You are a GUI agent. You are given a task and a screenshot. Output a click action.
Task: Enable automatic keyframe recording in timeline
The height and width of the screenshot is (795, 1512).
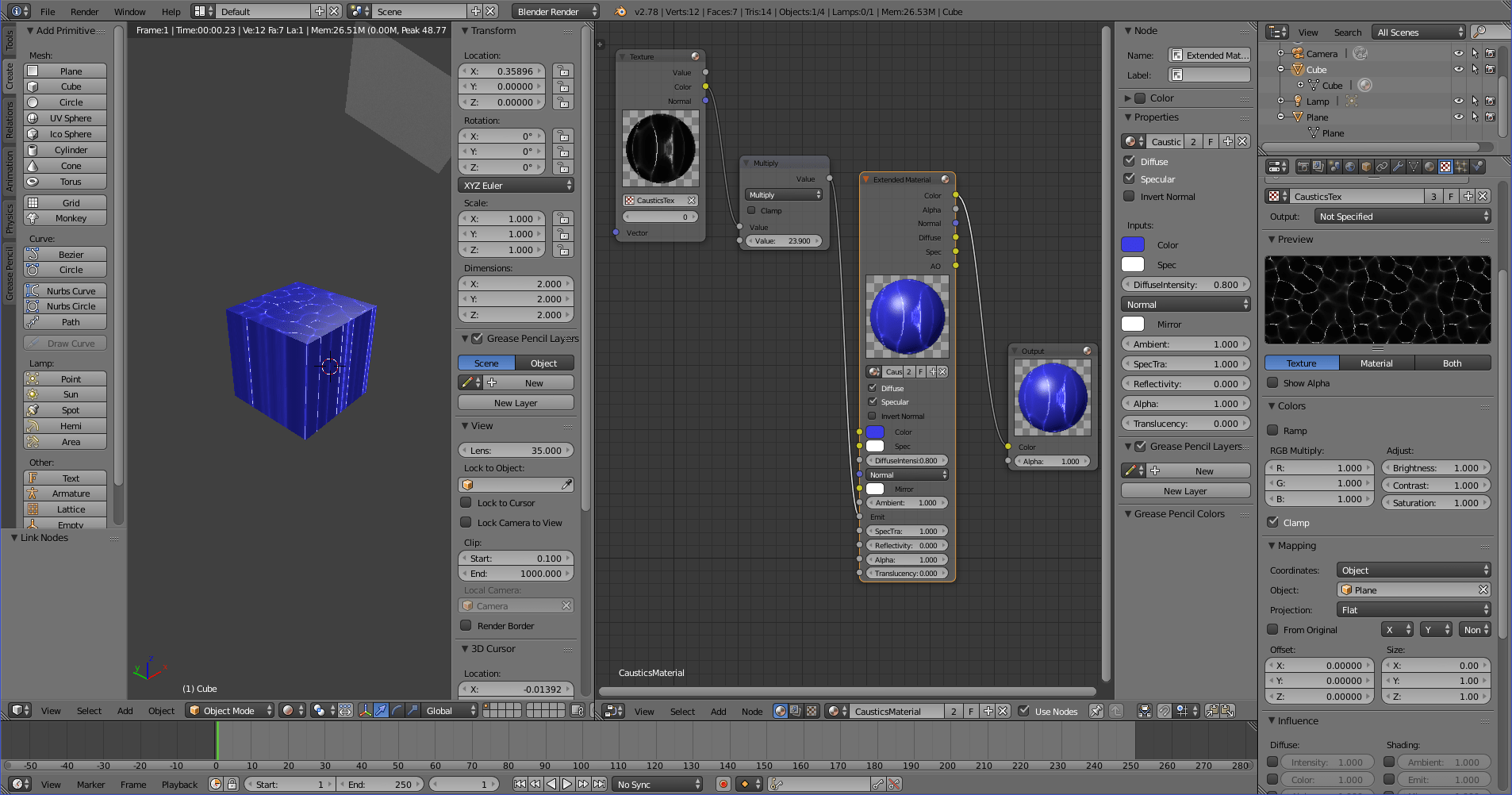pos(723,784)
